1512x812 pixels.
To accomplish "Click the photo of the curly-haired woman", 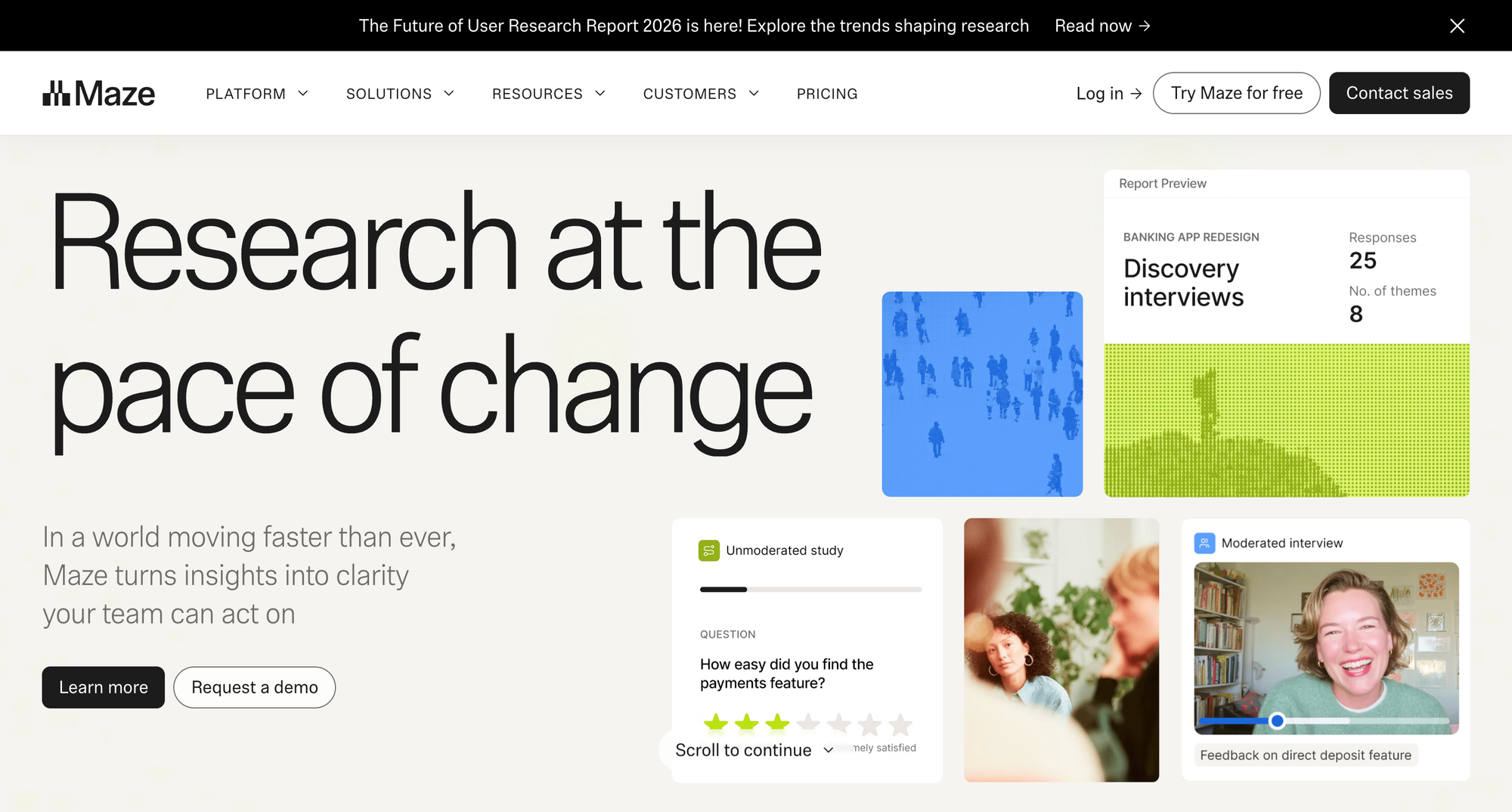I will click(1061, 649).
